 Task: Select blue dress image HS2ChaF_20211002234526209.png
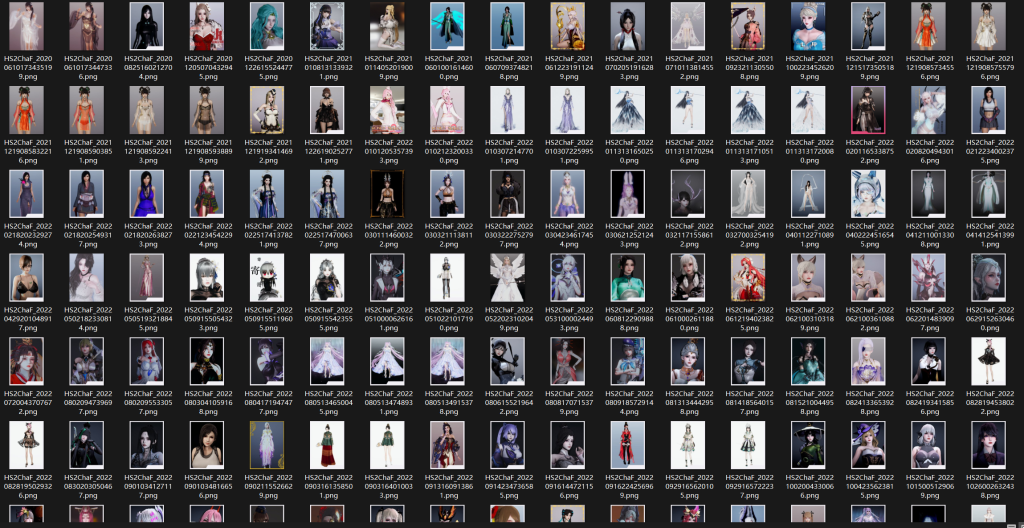click(x=808, y=27)
